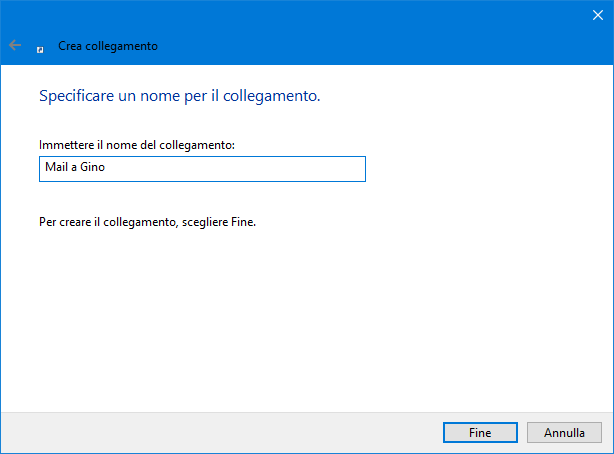Image resolution: width=614 pixels, height=454 pixels.
Task: Click the heading "Specificare un nome per il collegamento"
Action: [x=179, y=97]
